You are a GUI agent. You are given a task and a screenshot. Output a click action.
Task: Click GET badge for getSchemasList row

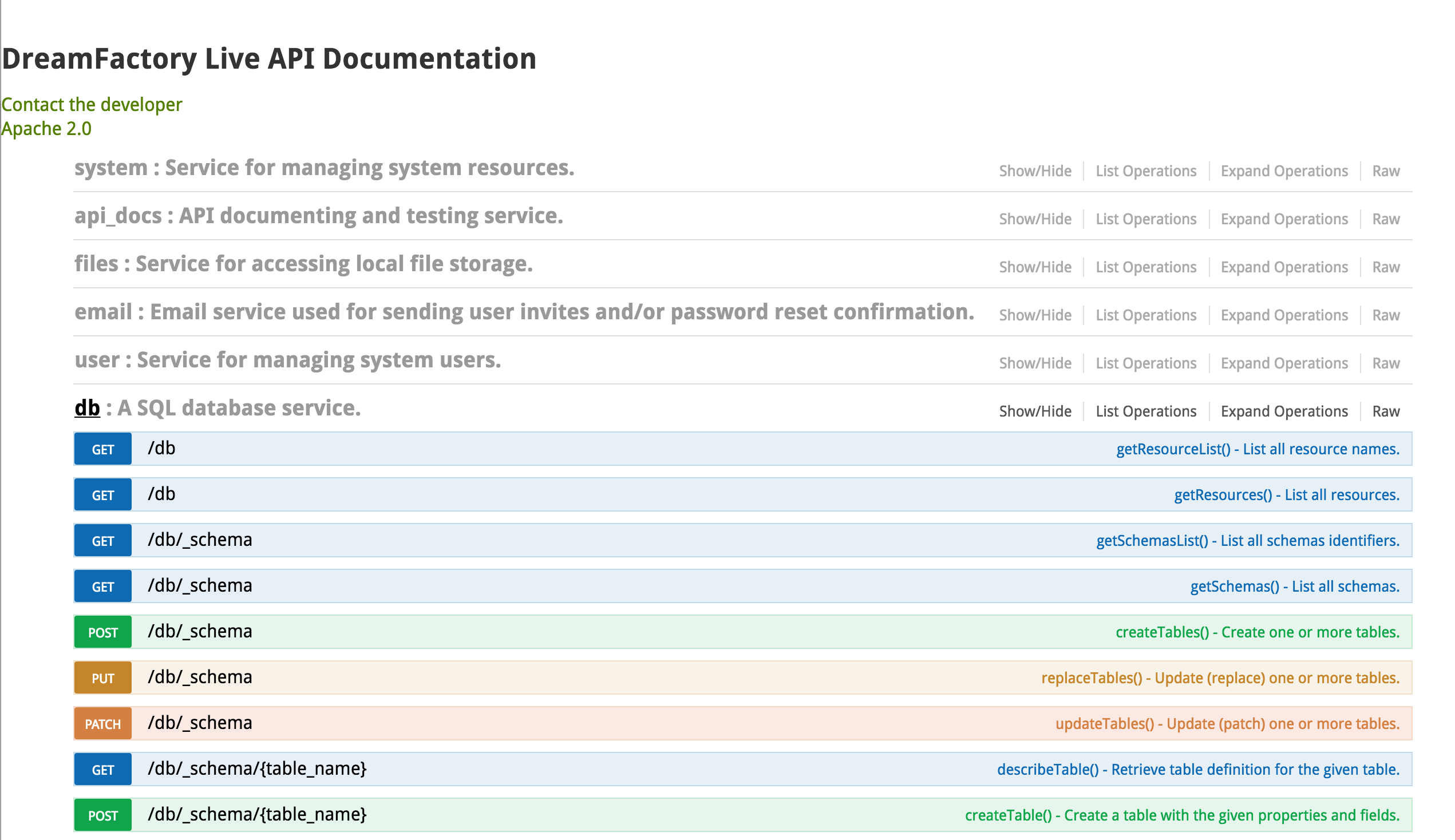[102, 541]
